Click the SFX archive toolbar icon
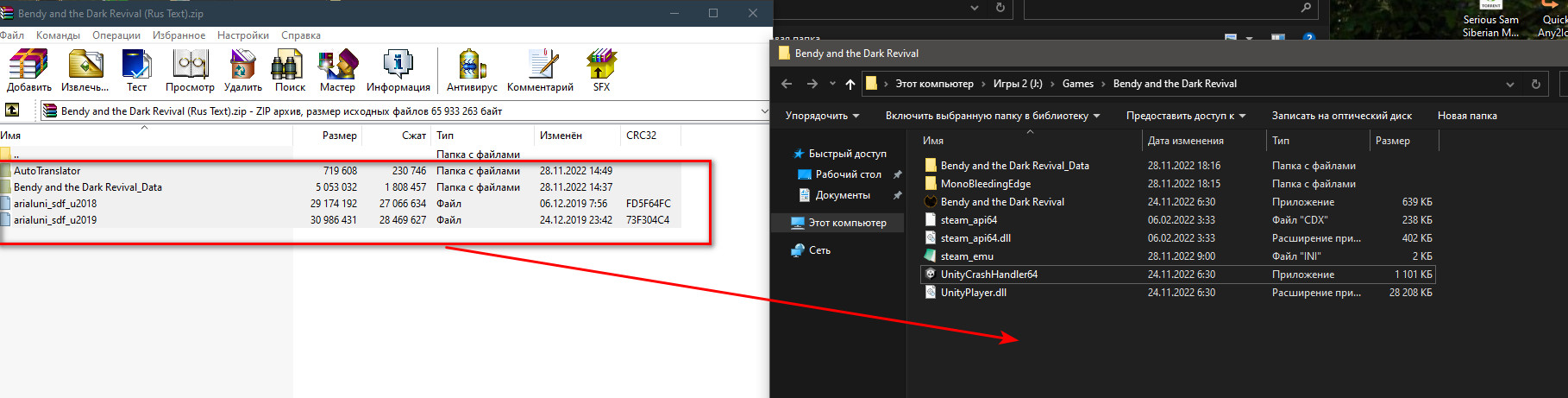 pyautogui.click(x=601, y=70)
